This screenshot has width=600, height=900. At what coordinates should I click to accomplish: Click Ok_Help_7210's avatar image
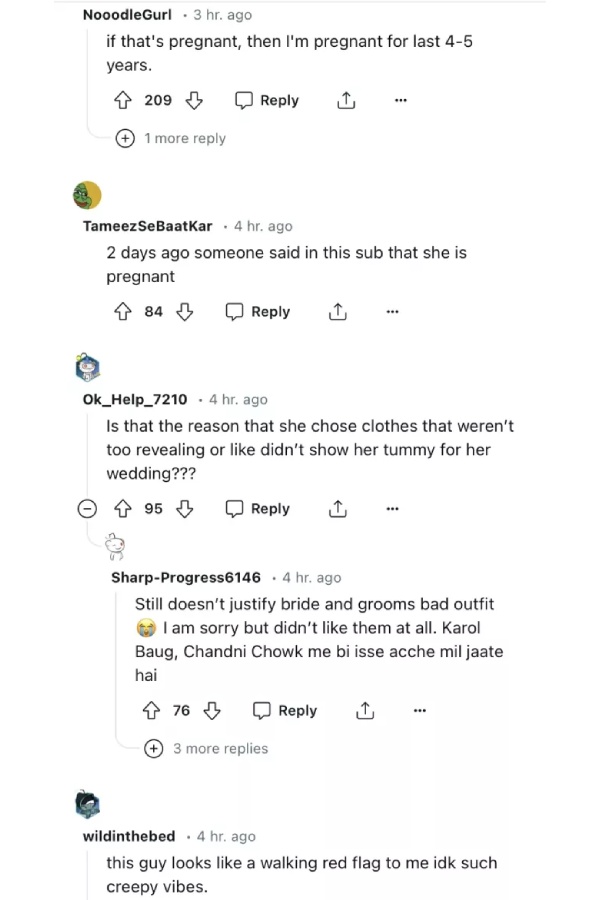88,368
